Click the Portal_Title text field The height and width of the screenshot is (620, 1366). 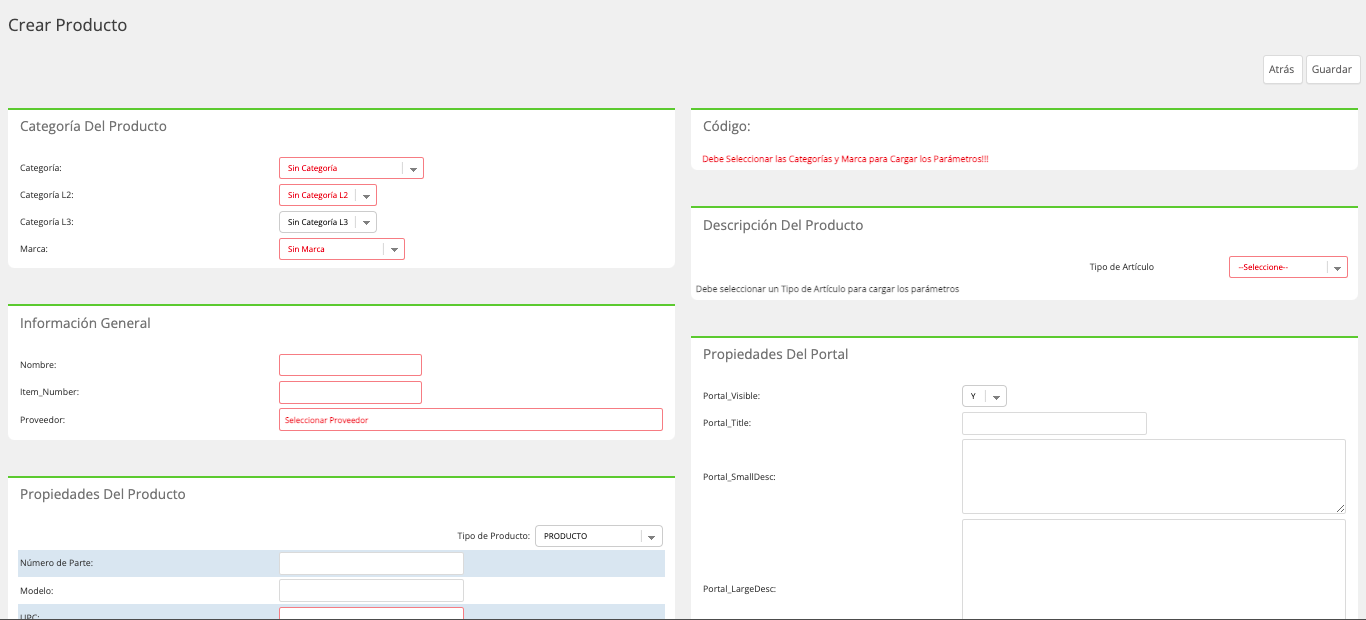(x=1054, y=423)
